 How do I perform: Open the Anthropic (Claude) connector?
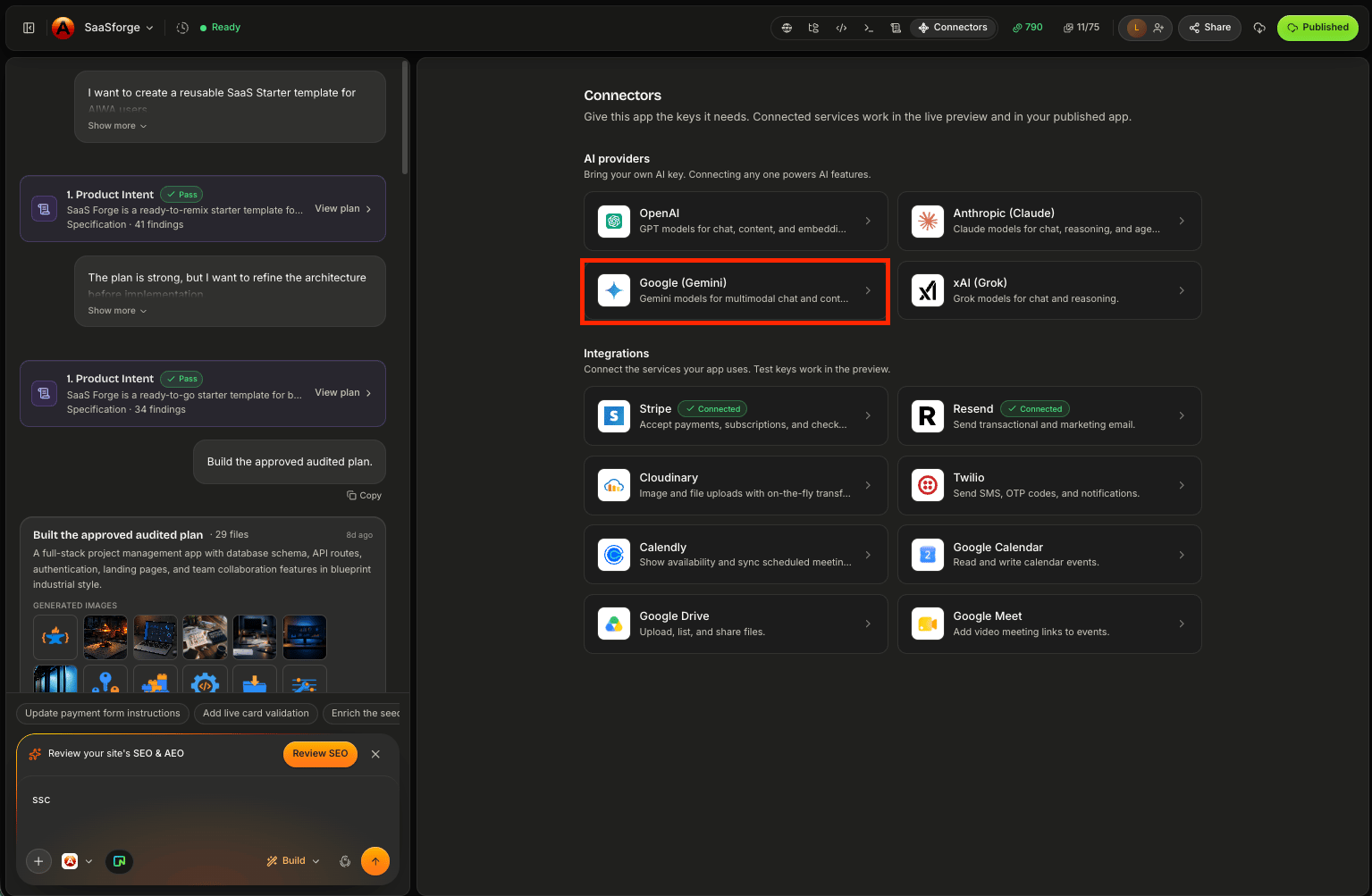click(x=1049, y=221)
